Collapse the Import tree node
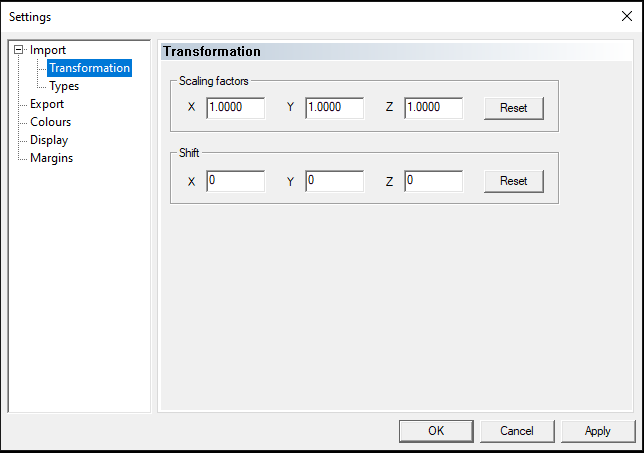The width and height of the screenshot is (644, 453). pos(18,50)
